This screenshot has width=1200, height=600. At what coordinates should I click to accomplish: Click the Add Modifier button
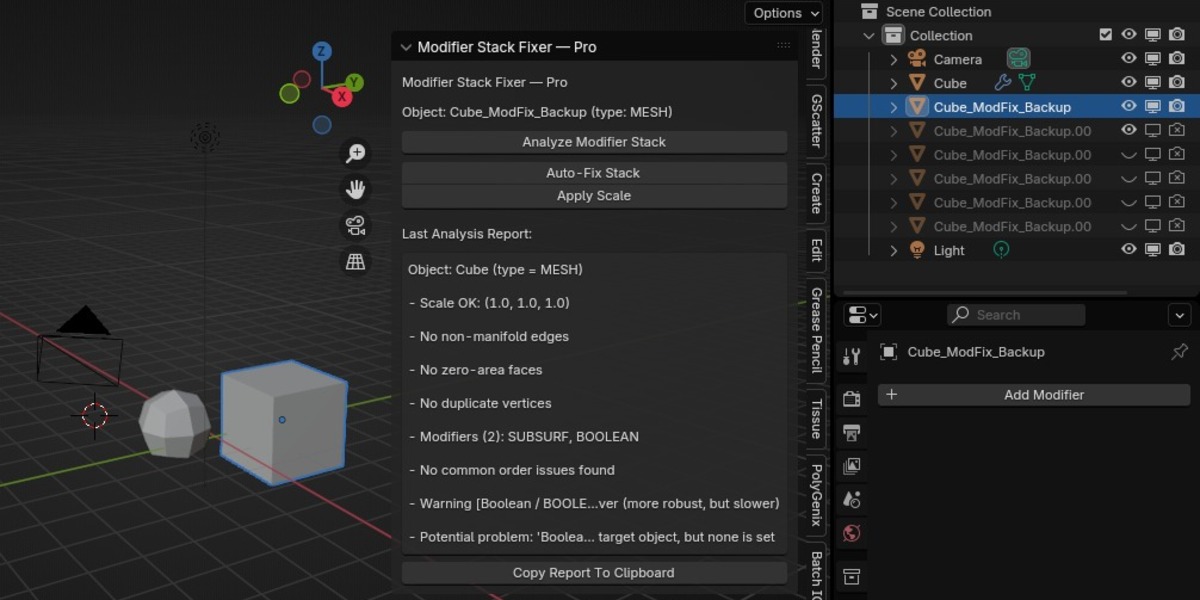coord(1034,395)
